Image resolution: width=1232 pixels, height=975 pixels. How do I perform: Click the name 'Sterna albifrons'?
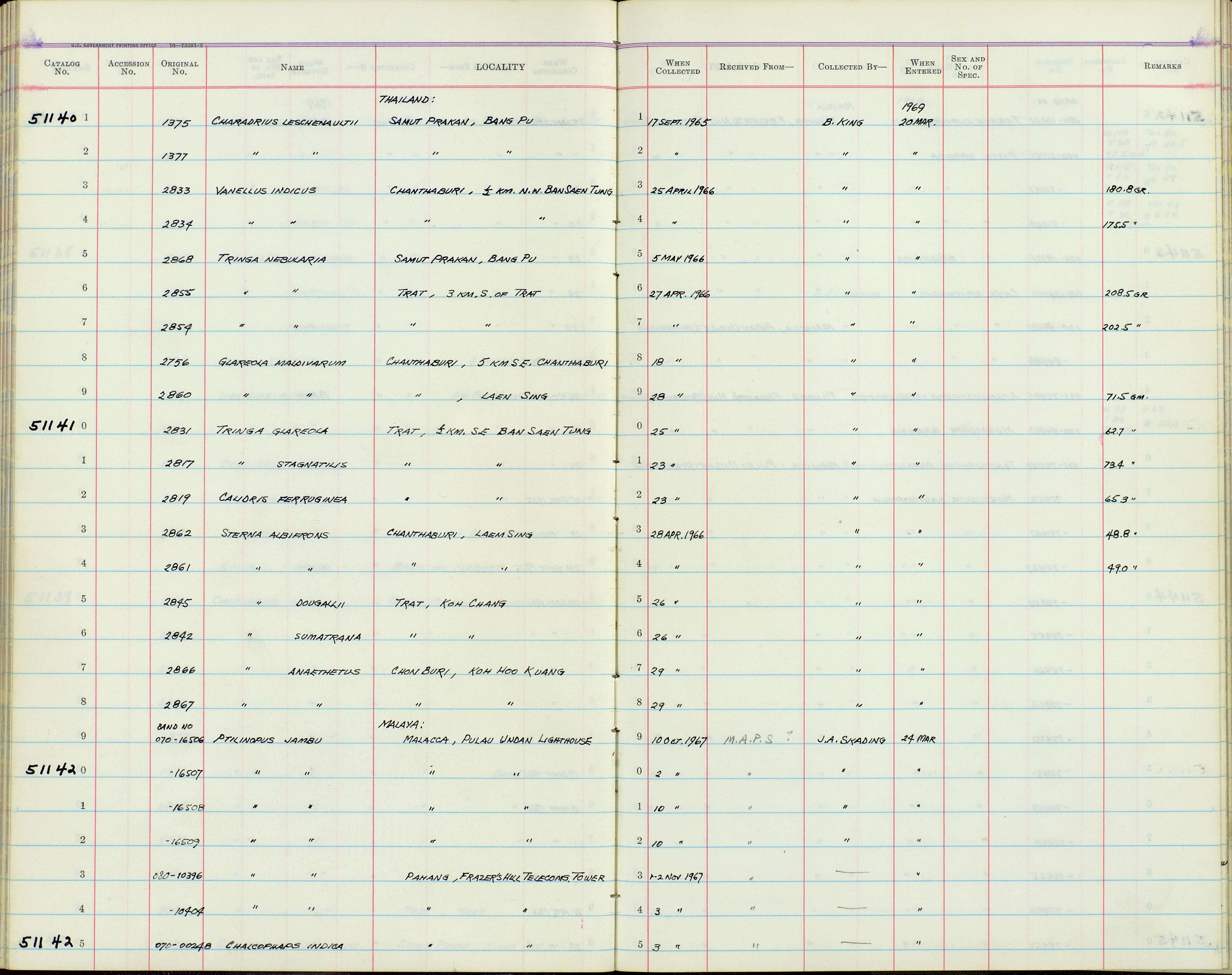[275, 534]
